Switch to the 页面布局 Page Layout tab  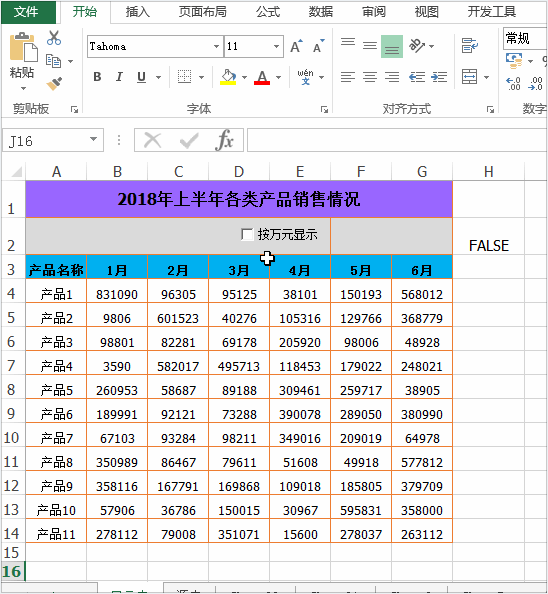tap(203, 12)
